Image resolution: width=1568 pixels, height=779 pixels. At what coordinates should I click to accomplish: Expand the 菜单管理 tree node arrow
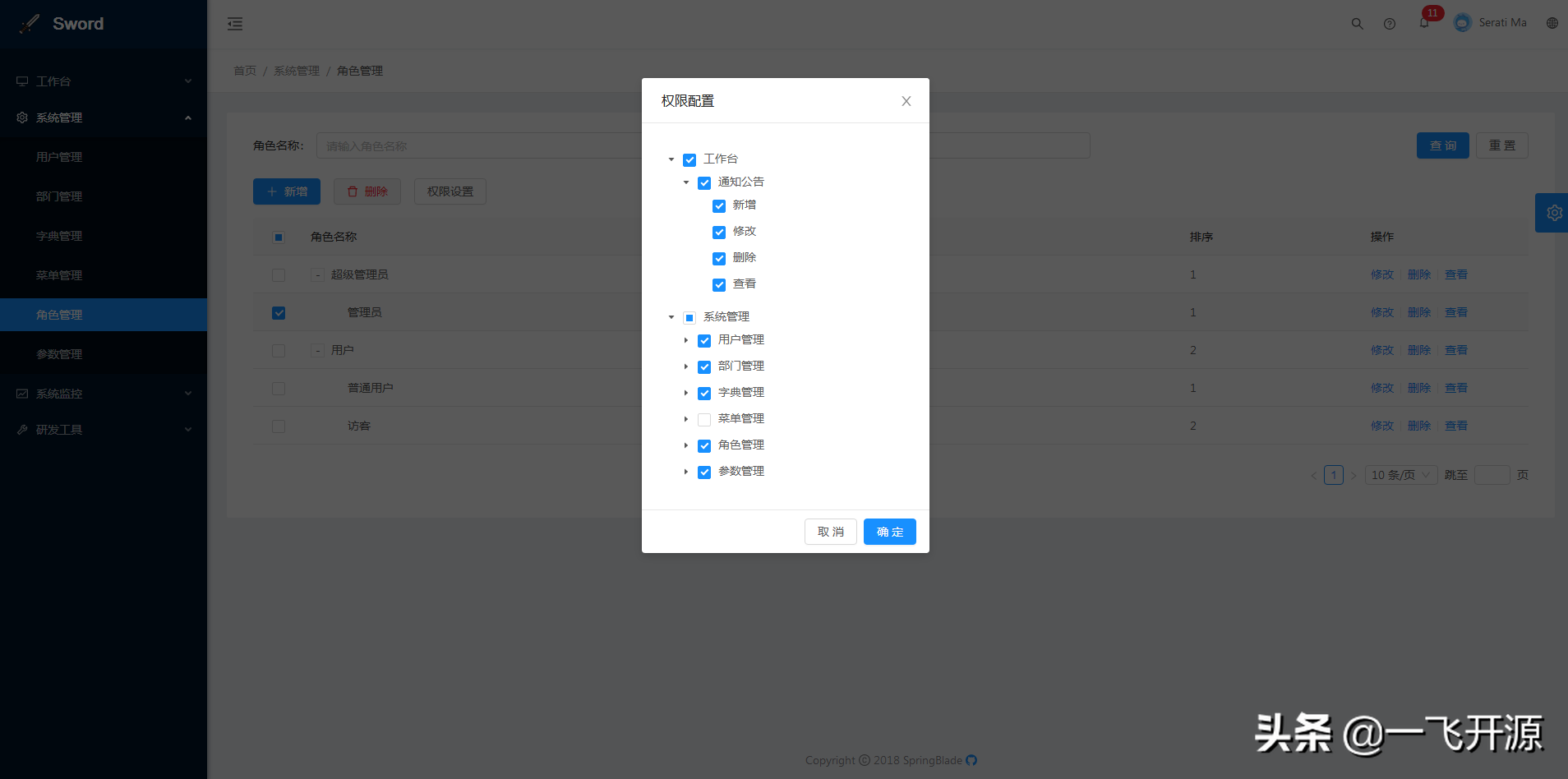686,419
